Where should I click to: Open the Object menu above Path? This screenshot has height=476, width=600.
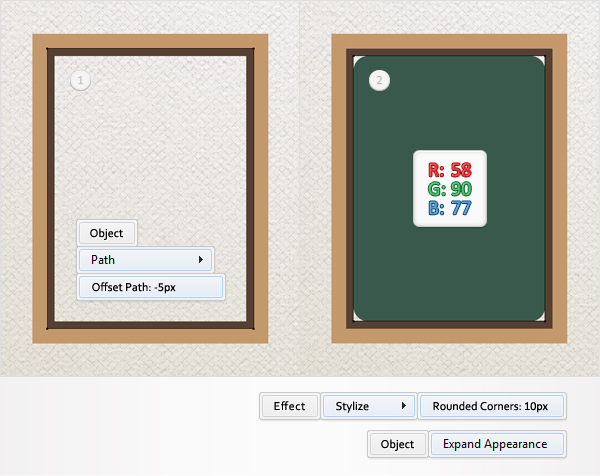(x=107, y=233)
